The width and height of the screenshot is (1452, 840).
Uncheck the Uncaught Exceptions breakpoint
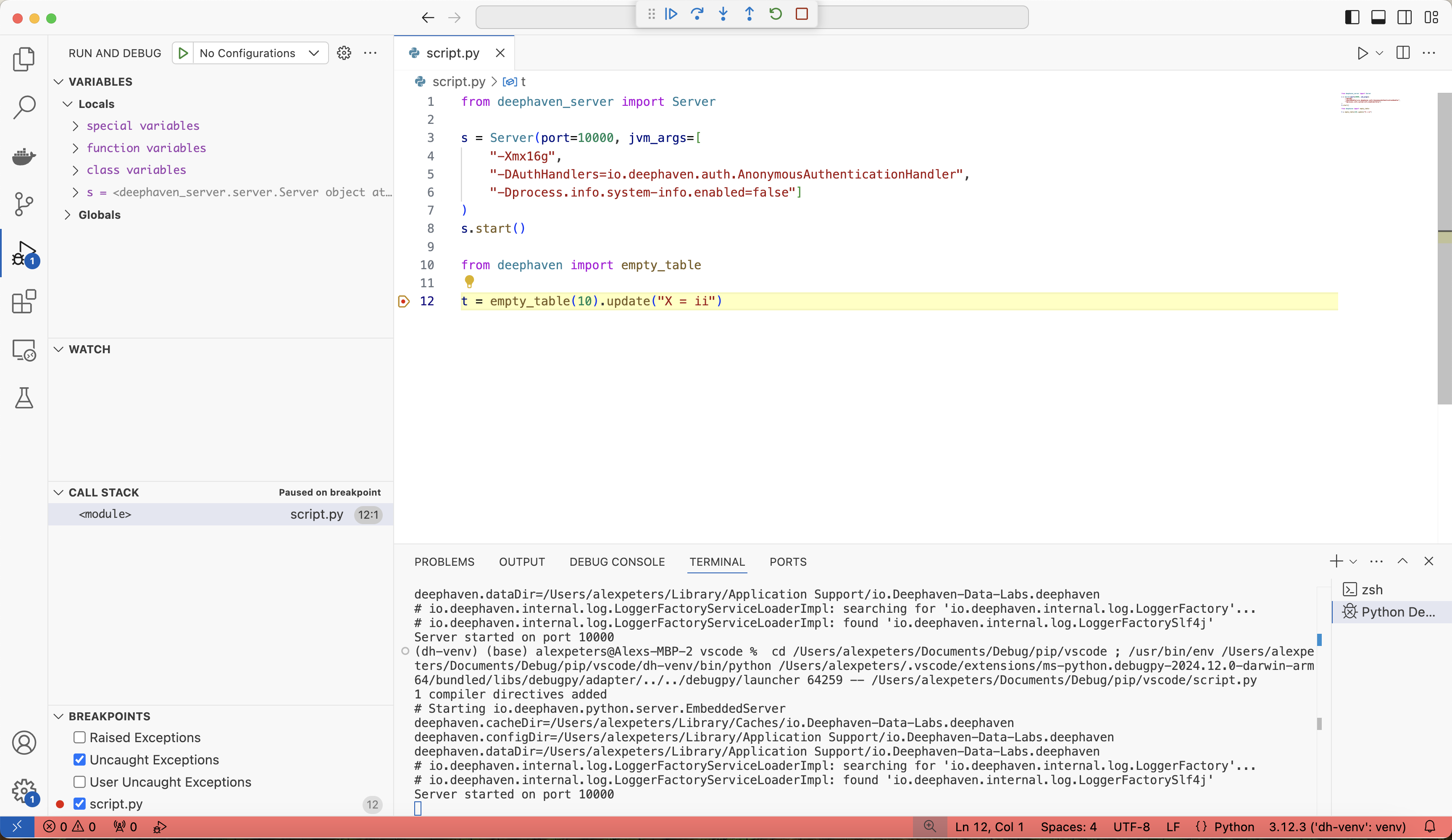[x=79, y=759]
